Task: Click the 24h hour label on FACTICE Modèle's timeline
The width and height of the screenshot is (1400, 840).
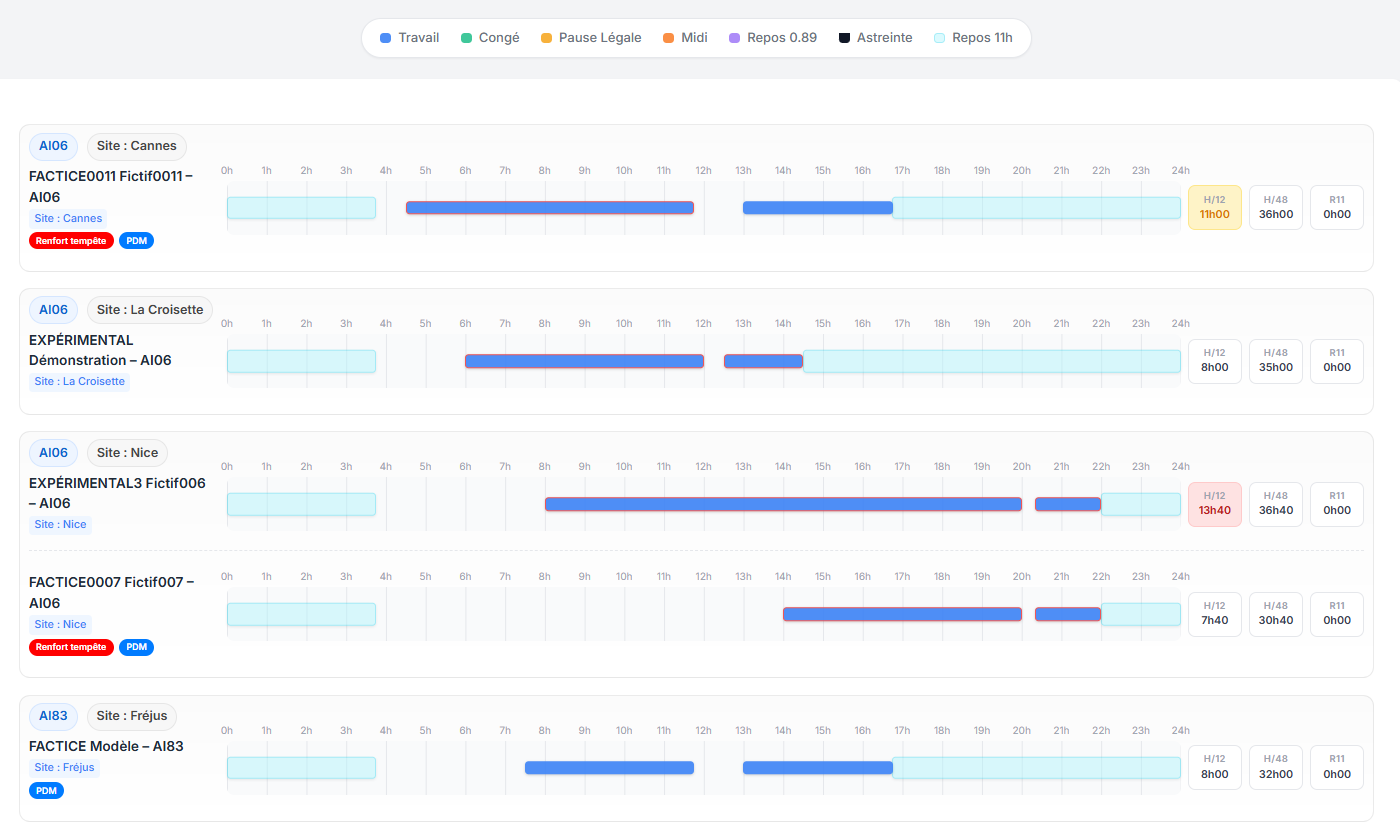Action: (1181, 730)
